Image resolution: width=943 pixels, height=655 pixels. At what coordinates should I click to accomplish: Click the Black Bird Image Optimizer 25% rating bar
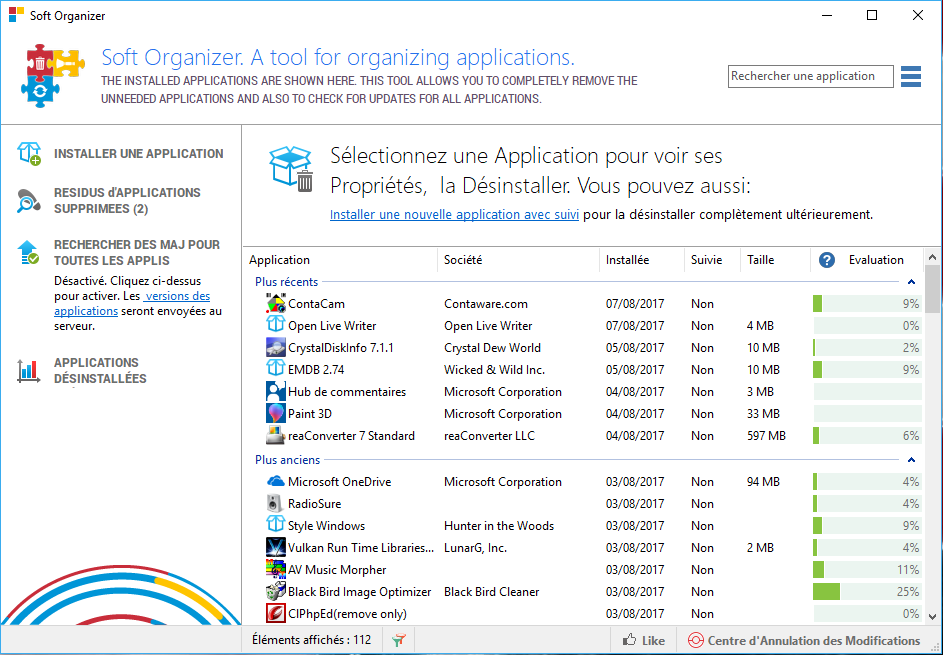coord(867,591)
